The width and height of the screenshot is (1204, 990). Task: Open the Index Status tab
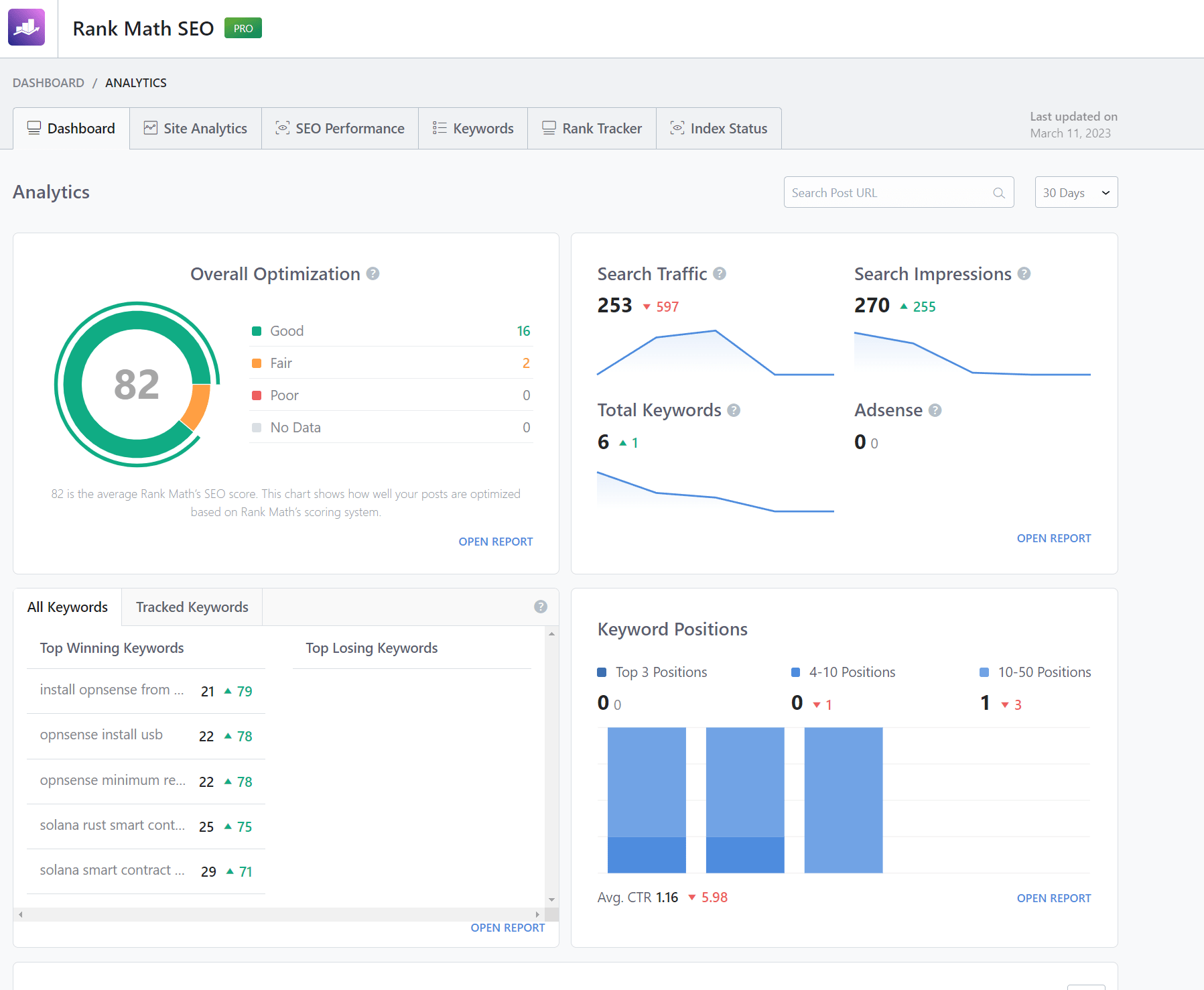click(719, 128)
